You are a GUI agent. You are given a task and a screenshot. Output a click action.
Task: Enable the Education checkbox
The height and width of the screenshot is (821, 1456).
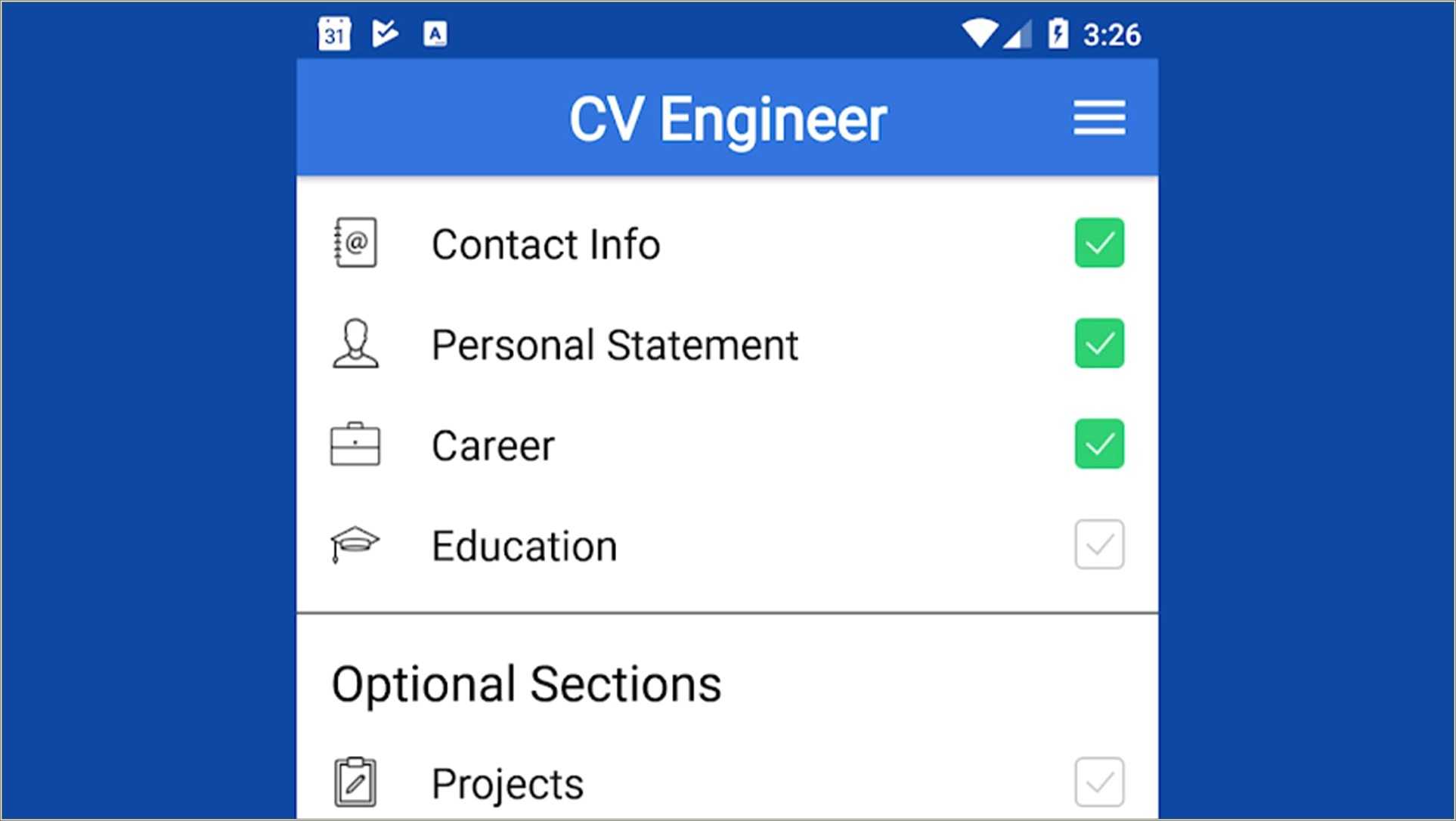pos(1099,544)
